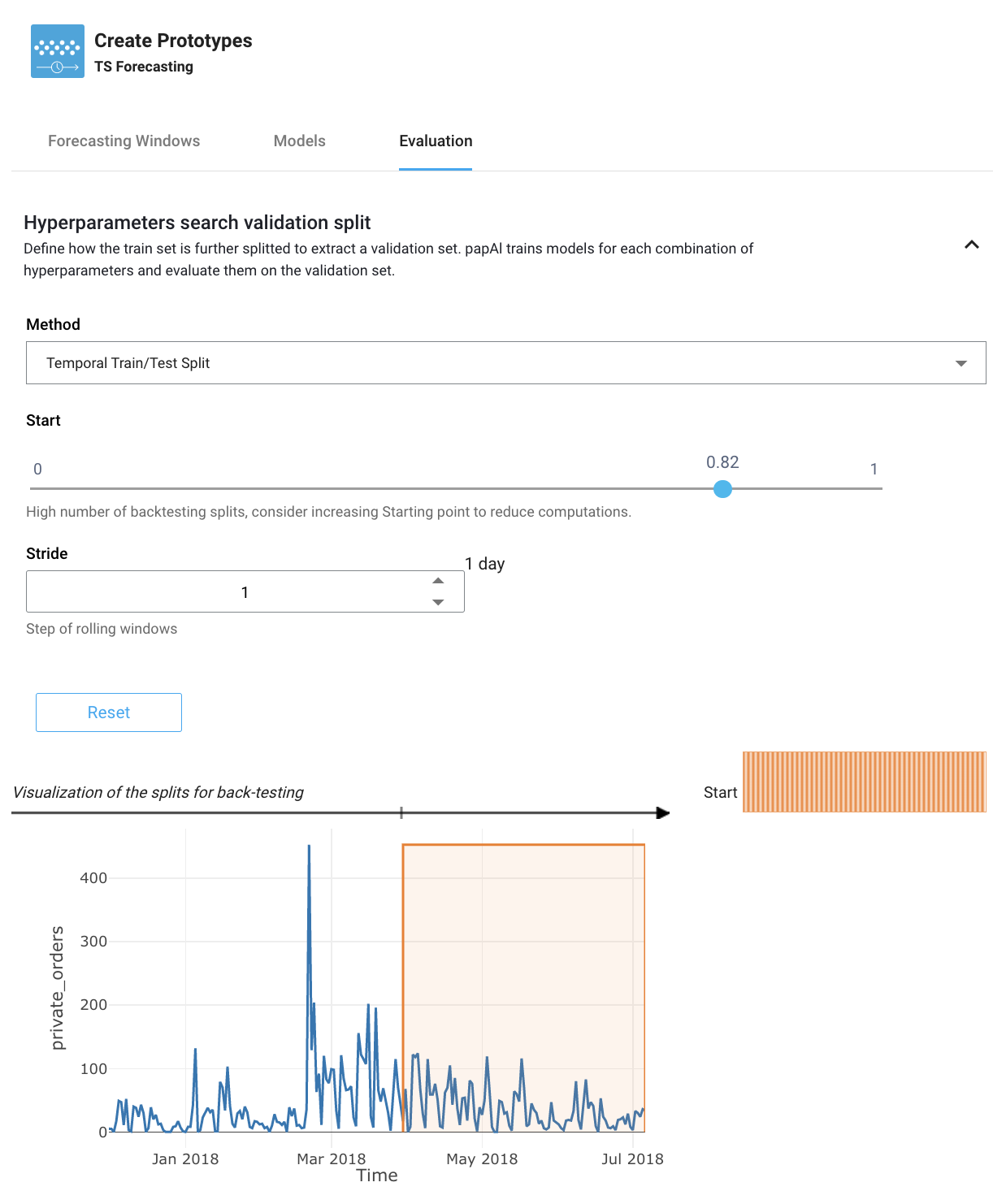The height and width of the screenshot is (1204, 993).
Task: Click the Create Prototypes heading
Action: (173, 40)
